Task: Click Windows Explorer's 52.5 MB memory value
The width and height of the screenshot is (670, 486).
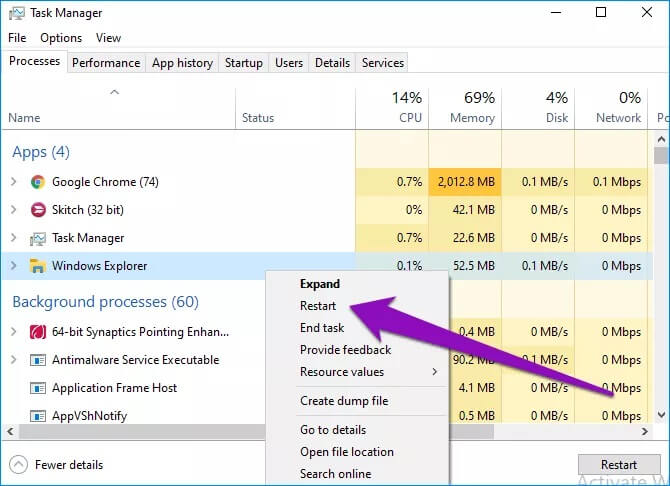Action: 473,266
